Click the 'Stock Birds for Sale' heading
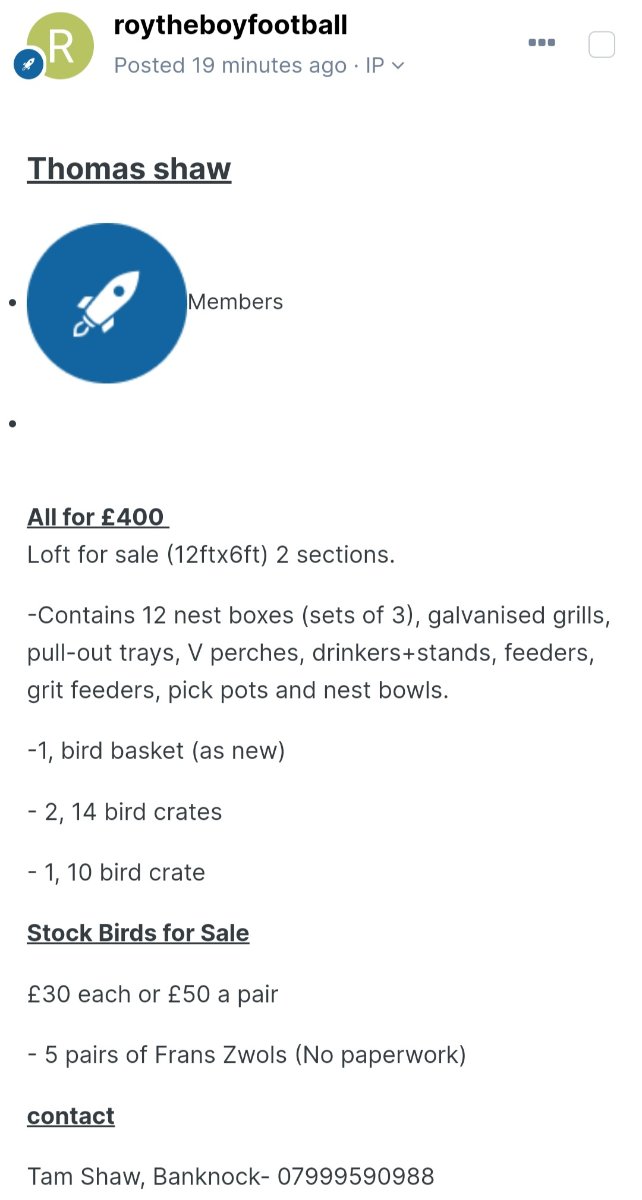This screenshot has height=1200, width=642. (x=138, y=933)
